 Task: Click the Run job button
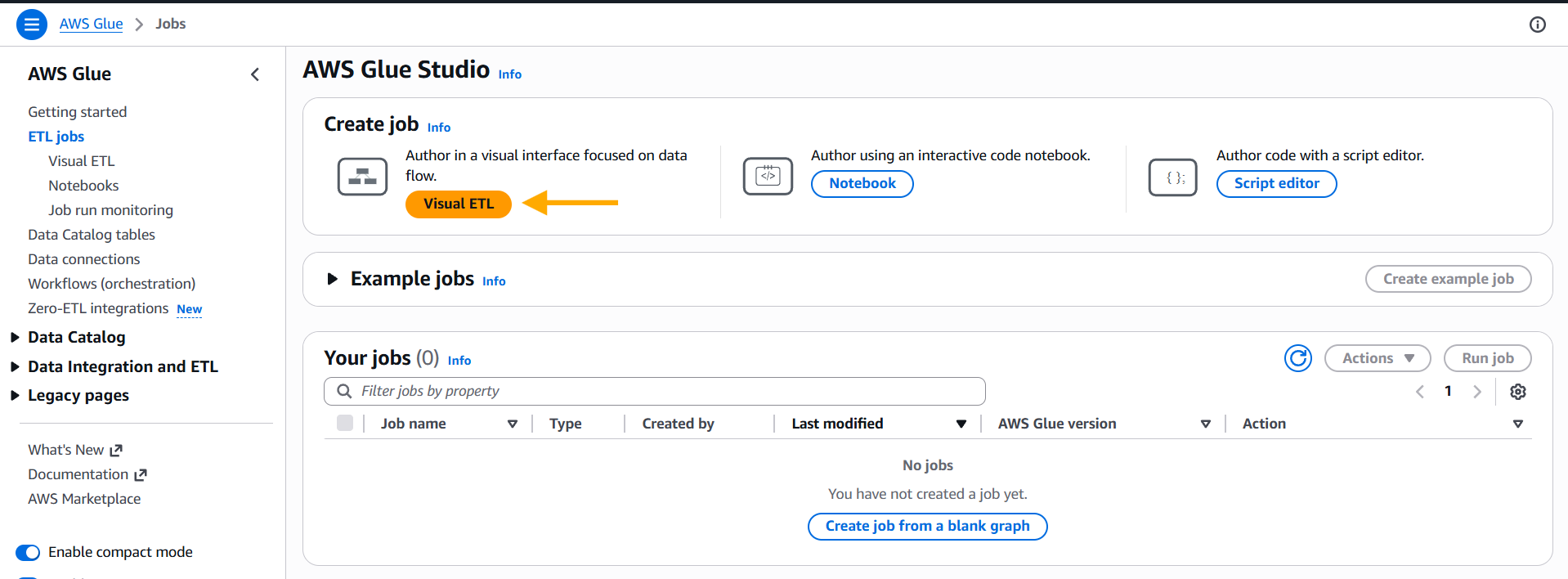coord(1487,358)
